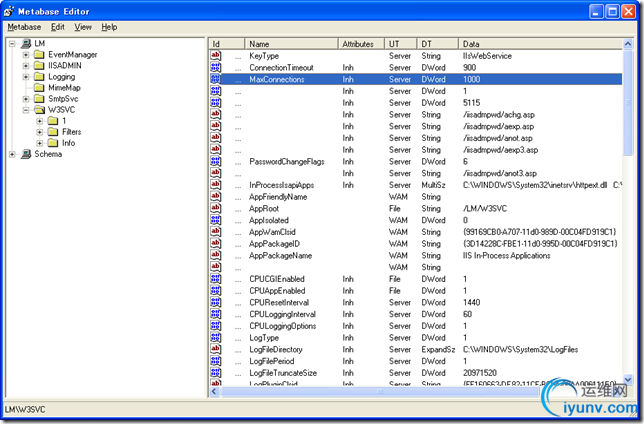Open the Help menu
The width and height of the screenshot is (644, 424).
click(109, 27)
